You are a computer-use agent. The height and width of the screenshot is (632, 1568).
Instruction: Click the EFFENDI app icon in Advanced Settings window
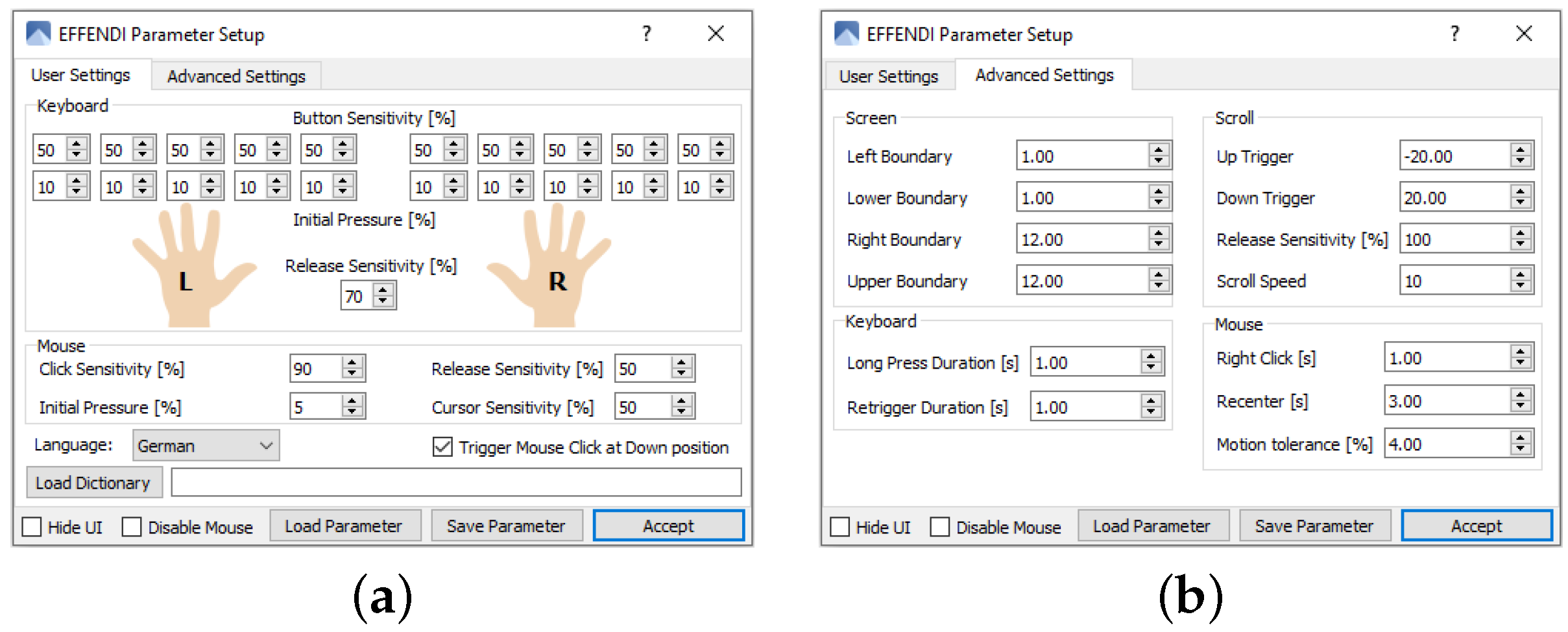click(x=846, y=34)
